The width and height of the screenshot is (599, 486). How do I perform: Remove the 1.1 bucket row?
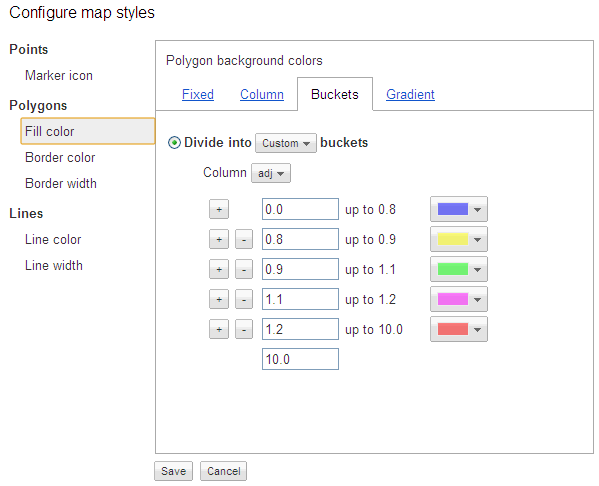coord(244,299)
